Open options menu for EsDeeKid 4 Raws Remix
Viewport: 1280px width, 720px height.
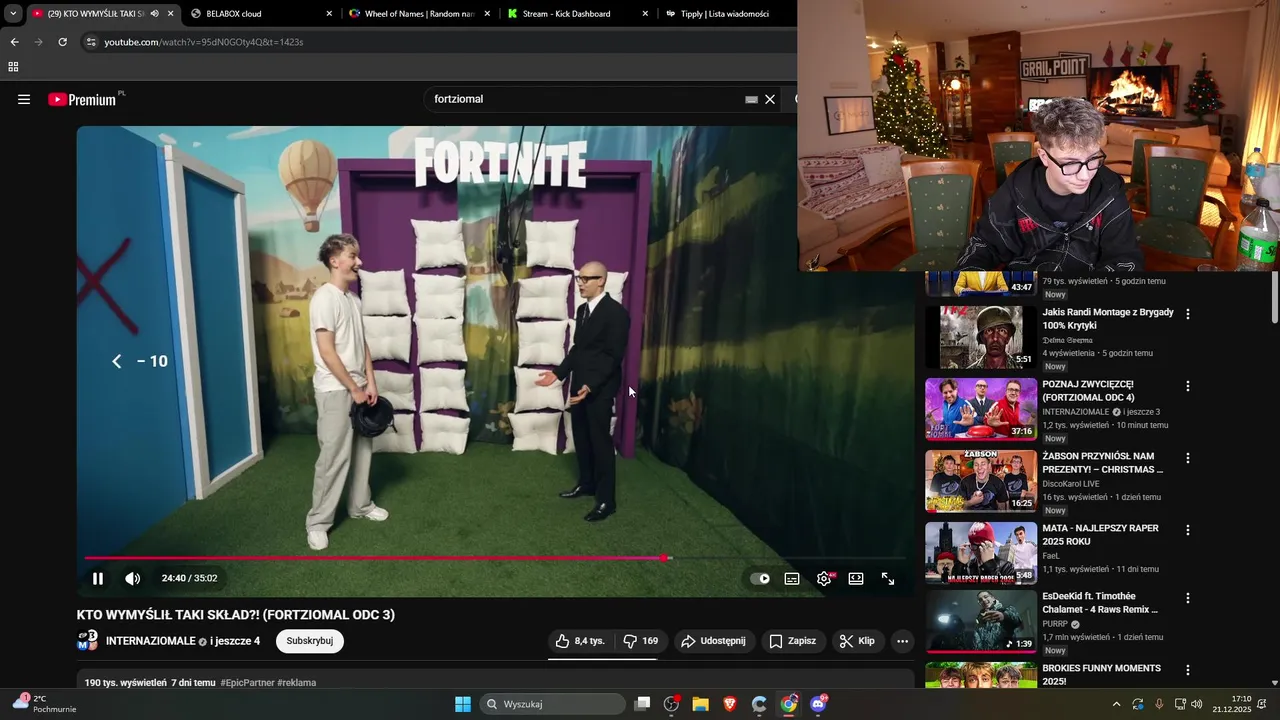point(1188,598)
